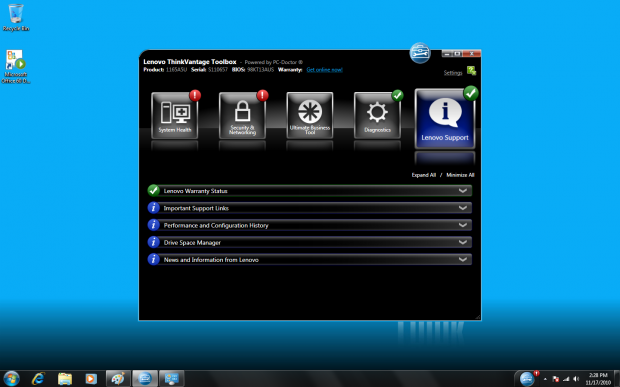Open the Windows Start menu

tap(11, 379)
